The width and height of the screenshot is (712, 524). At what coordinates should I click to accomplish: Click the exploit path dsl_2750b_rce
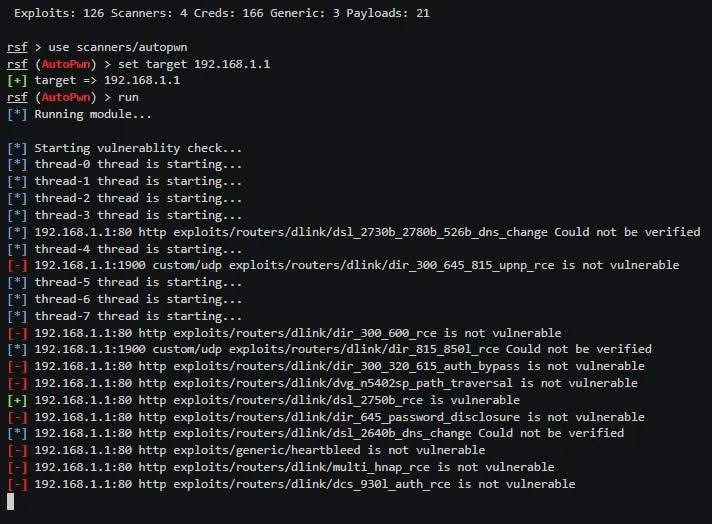[x=298, y=400]
